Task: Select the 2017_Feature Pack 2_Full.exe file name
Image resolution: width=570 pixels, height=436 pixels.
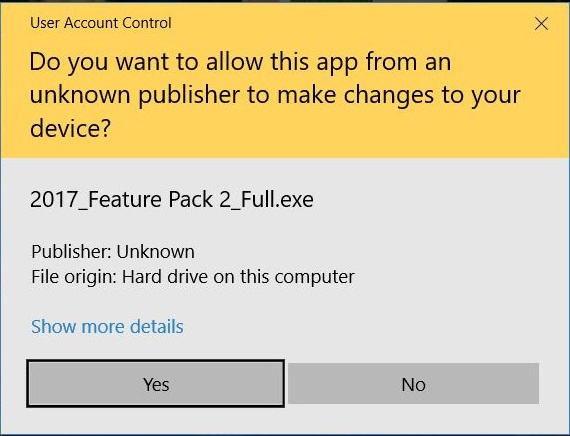Action: pos(172,199)
